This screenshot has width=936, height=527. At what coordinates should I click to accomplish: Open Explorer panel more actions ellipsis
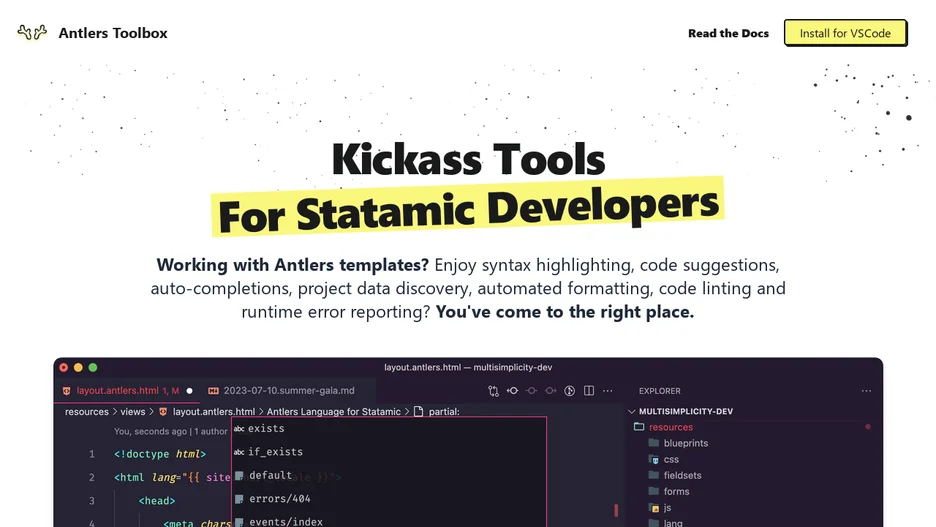pyautogui.click(x=866, y=391)
